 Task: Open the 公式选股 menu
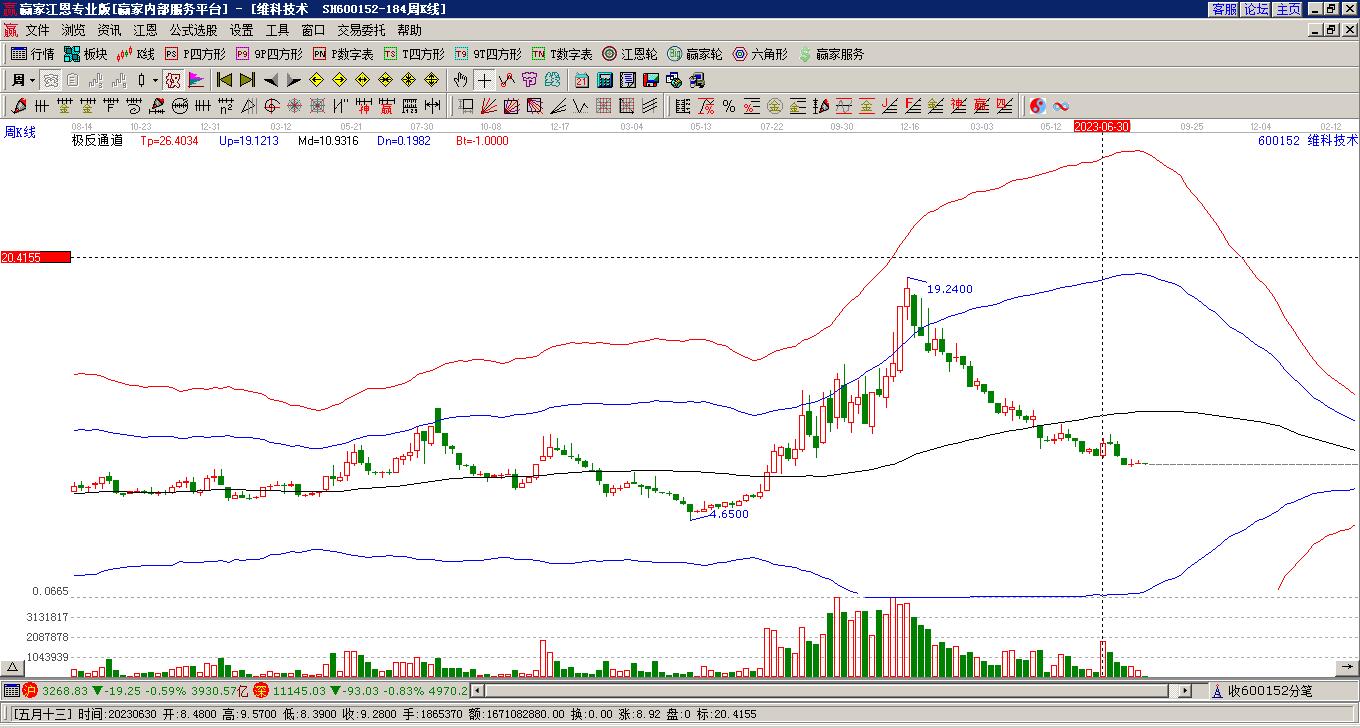[193, 30]
